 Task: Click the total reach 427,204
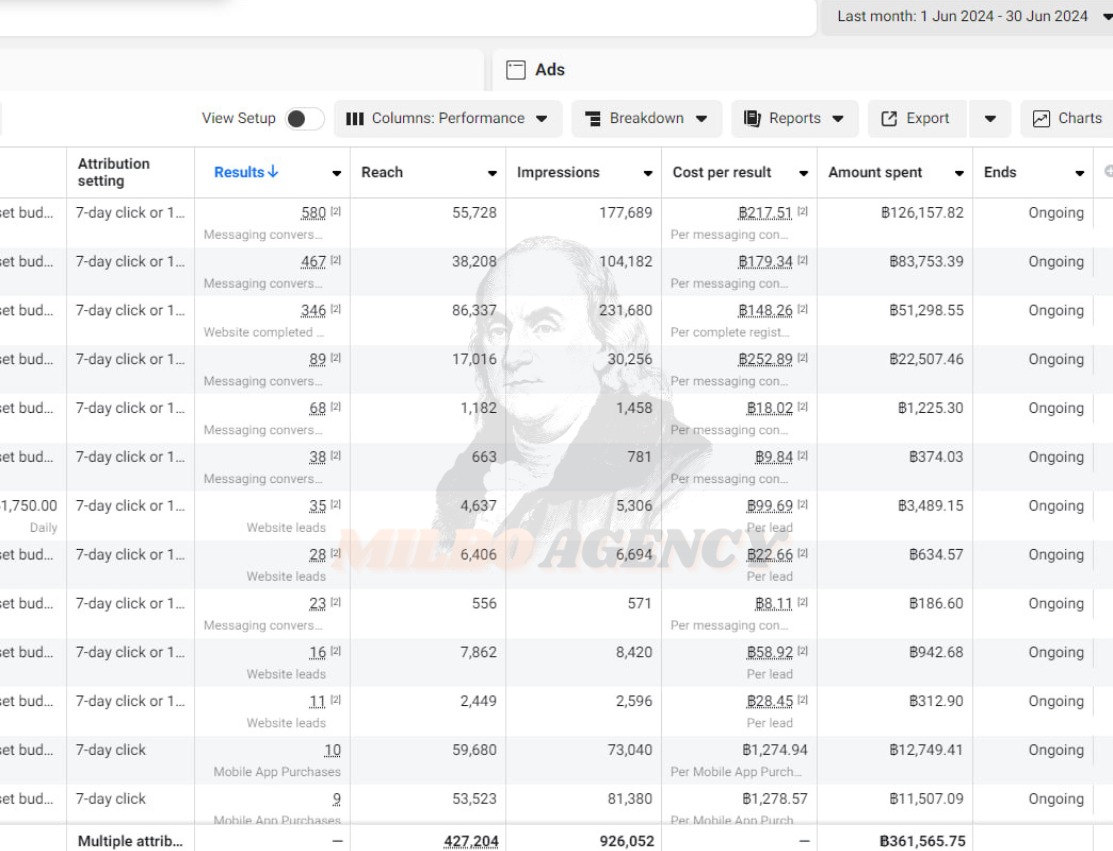click(x=471, y=841)
